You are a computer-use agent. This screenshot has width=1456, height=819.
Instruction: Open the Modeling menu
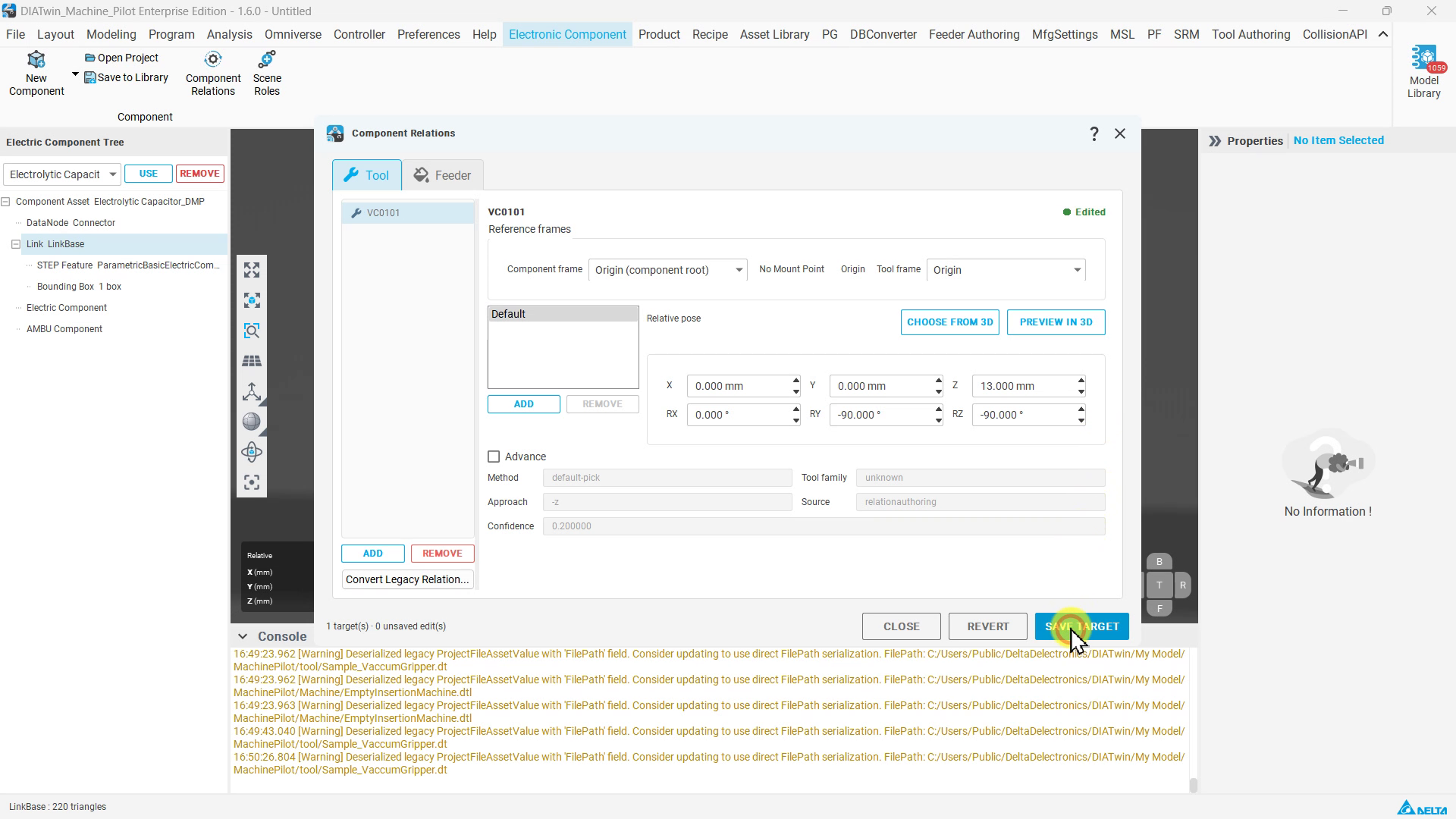[x=111, y=34]
